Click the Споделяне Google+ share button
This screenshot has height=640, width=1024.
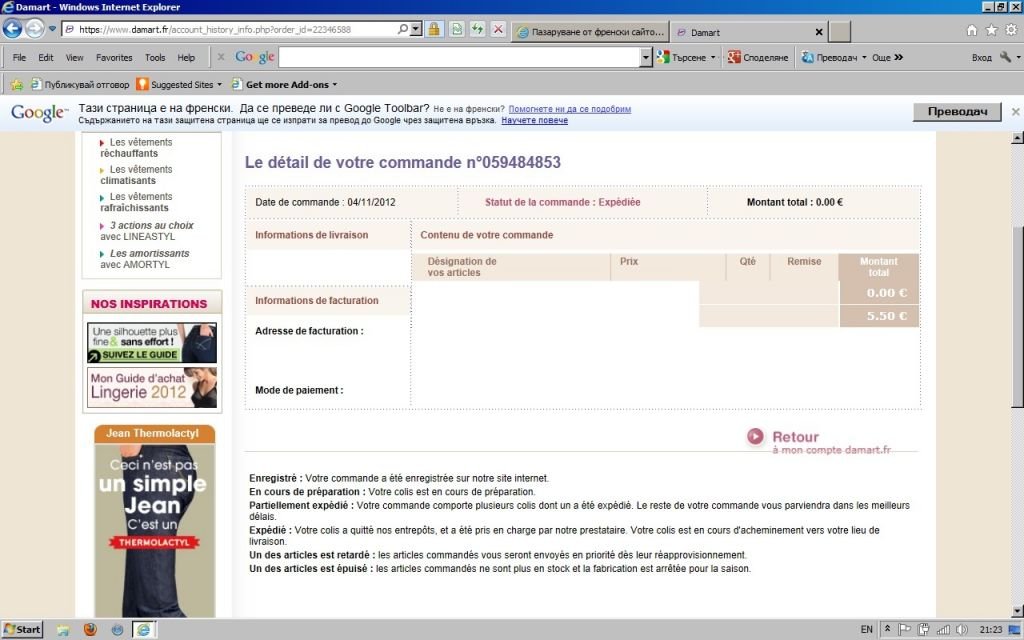click(758, 57)
